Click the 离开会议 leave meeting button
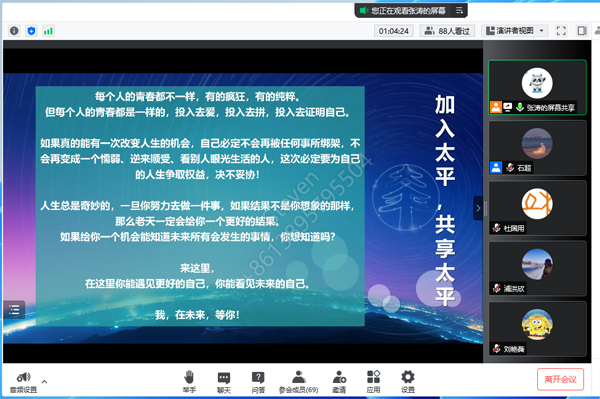The image size is (600, 399). click(x=560, y=379)
